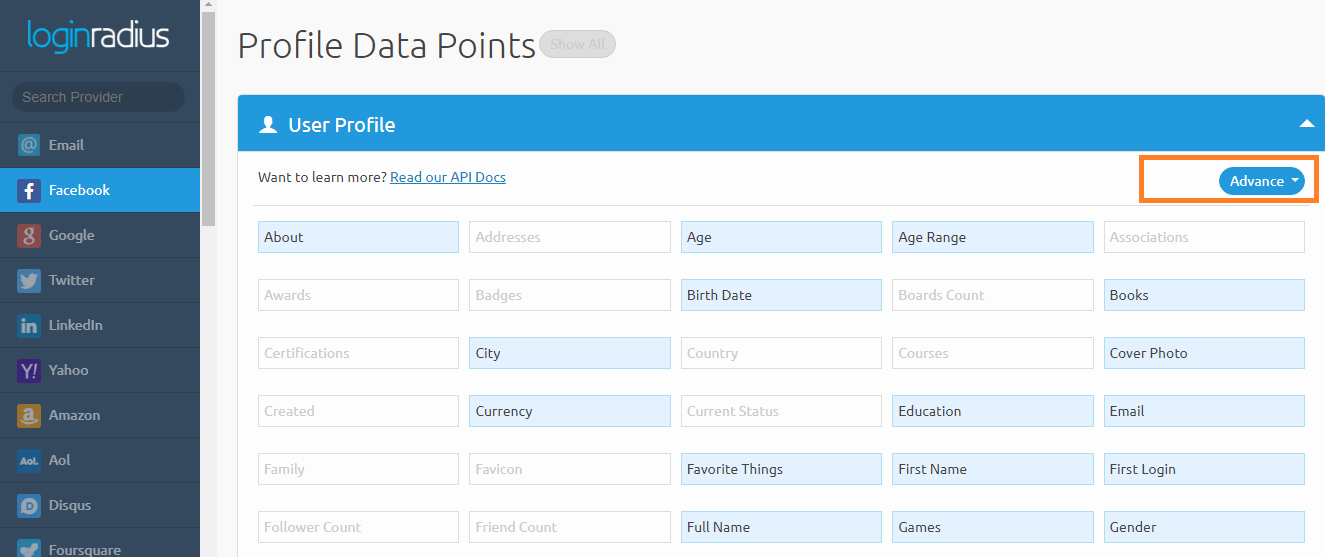
Task: Open the Advance dropdown
Action: click(1262, 181)
